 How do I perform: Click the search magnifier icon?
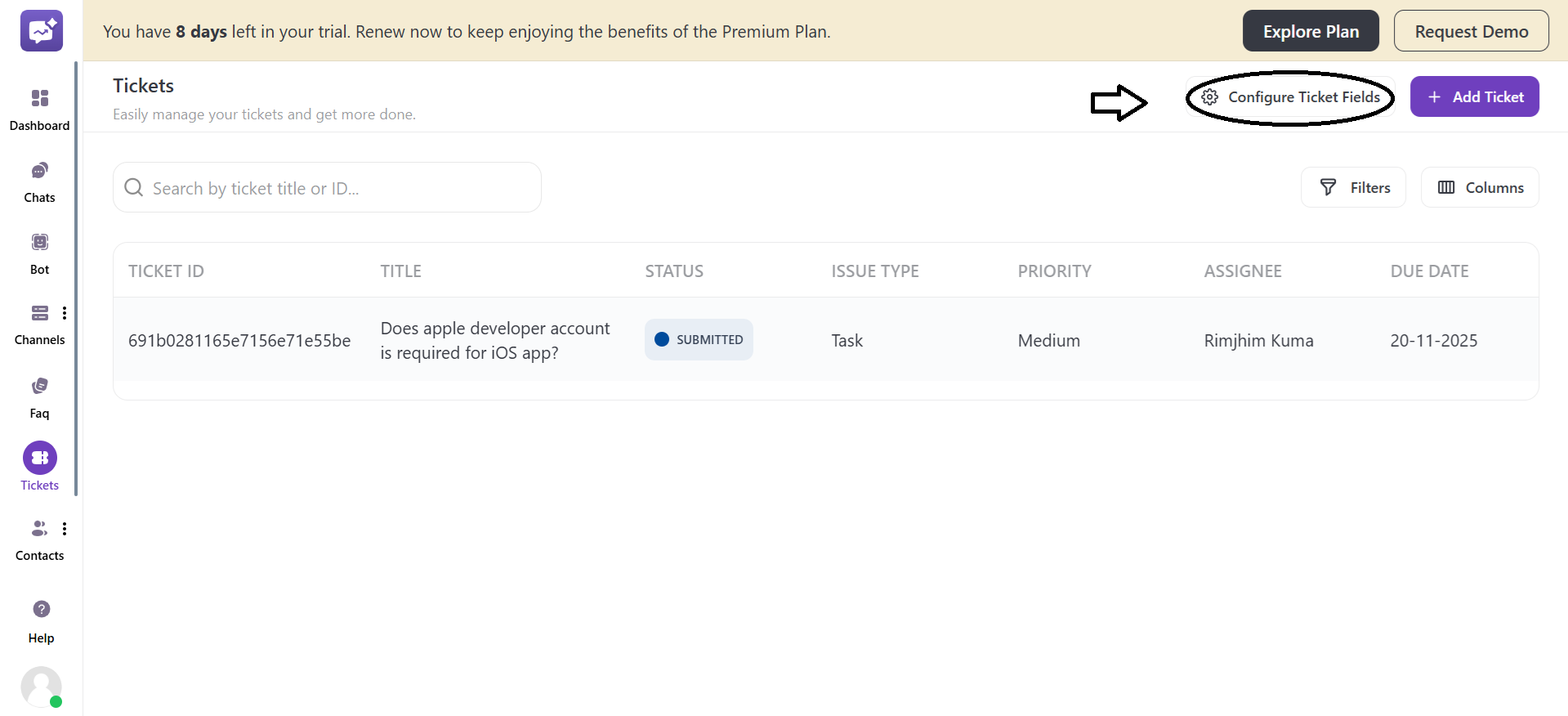[x=133, y=188]
